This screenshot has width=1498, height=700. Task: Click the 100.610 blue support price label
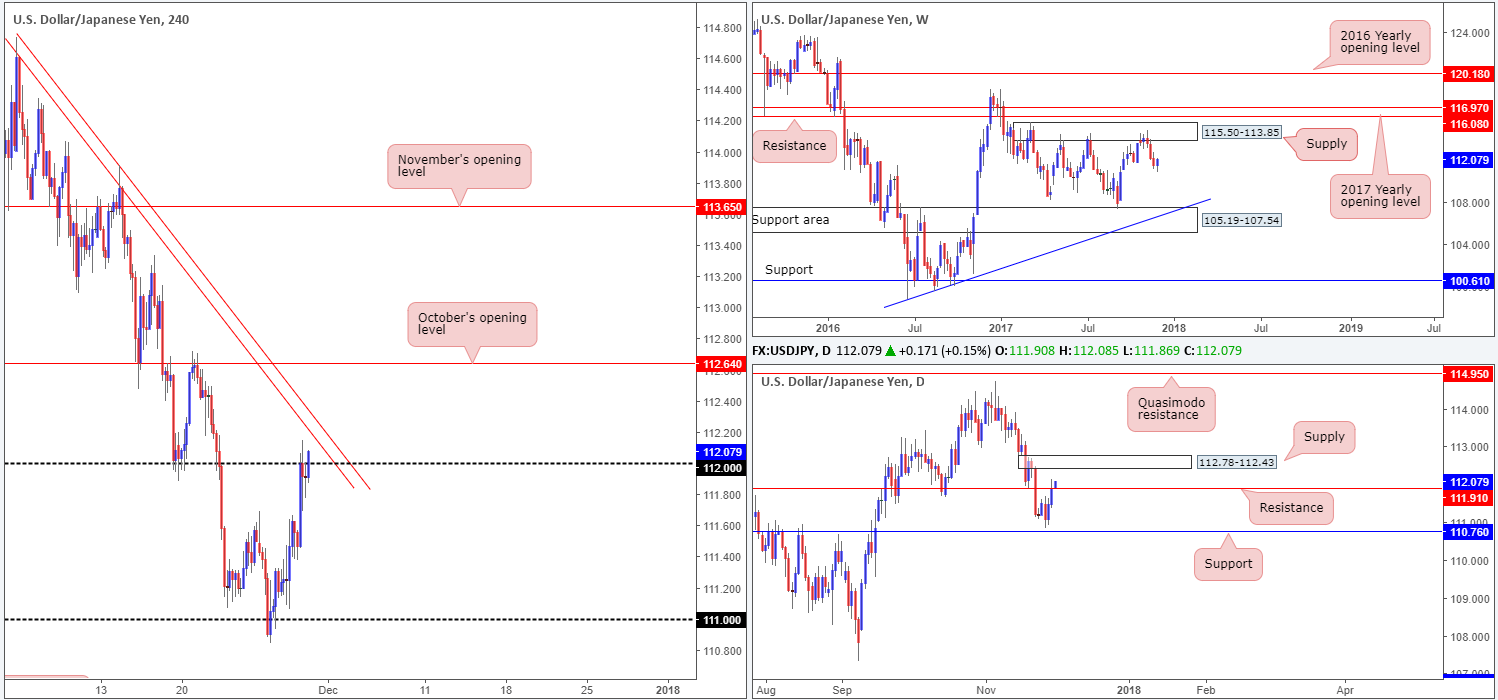[x=1470, y=282]
